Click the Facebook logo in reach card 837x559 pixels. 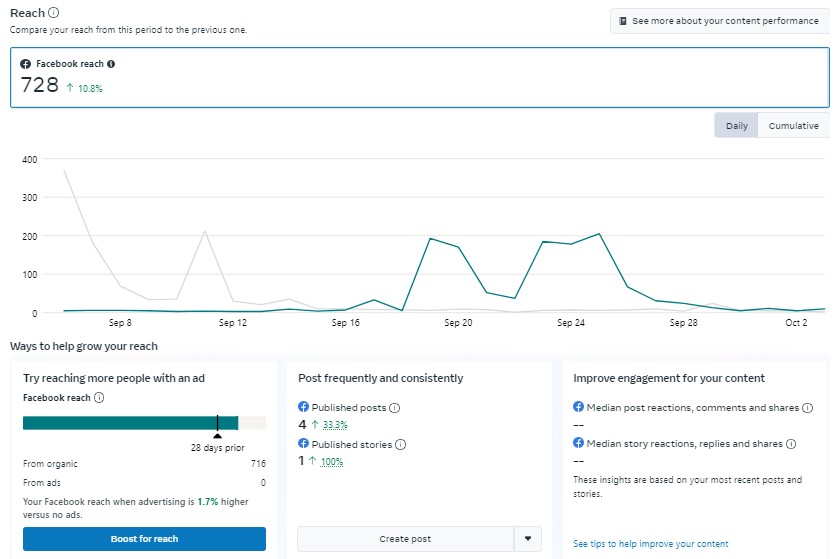point(26,64)
